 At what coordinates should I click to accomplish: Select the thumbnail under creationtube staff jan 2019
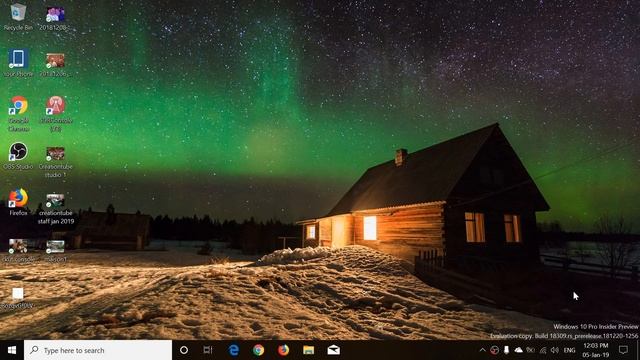click(x=55, y=251)
